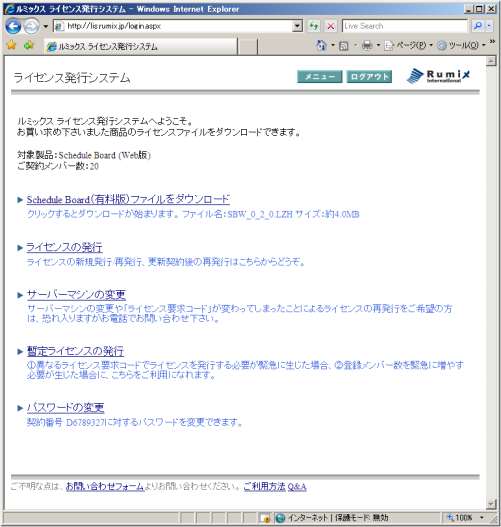The width and height of the screenshot is (501, 527).
Task: Click the browser Back arrow button
Action: pos(13,26)
